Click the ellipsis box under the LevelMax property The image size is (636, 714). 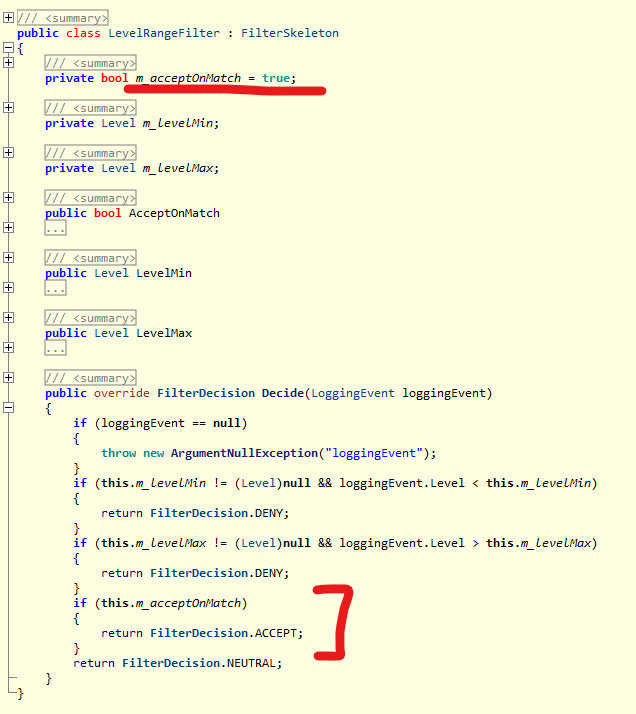point(55,348)
